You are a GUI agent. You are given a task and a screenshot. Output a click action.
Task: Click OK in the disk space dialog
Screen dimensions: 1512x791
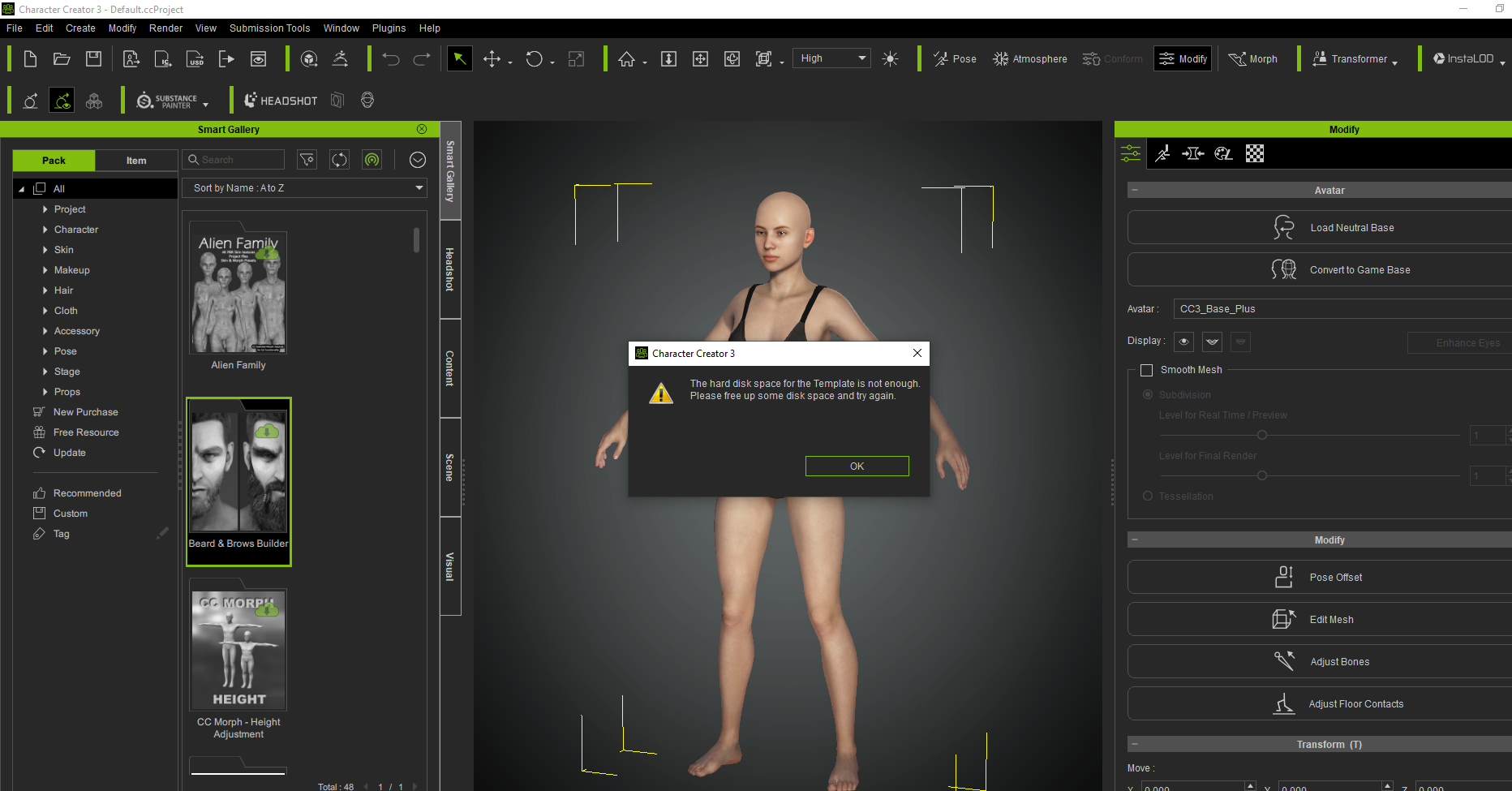click(857, 466)
